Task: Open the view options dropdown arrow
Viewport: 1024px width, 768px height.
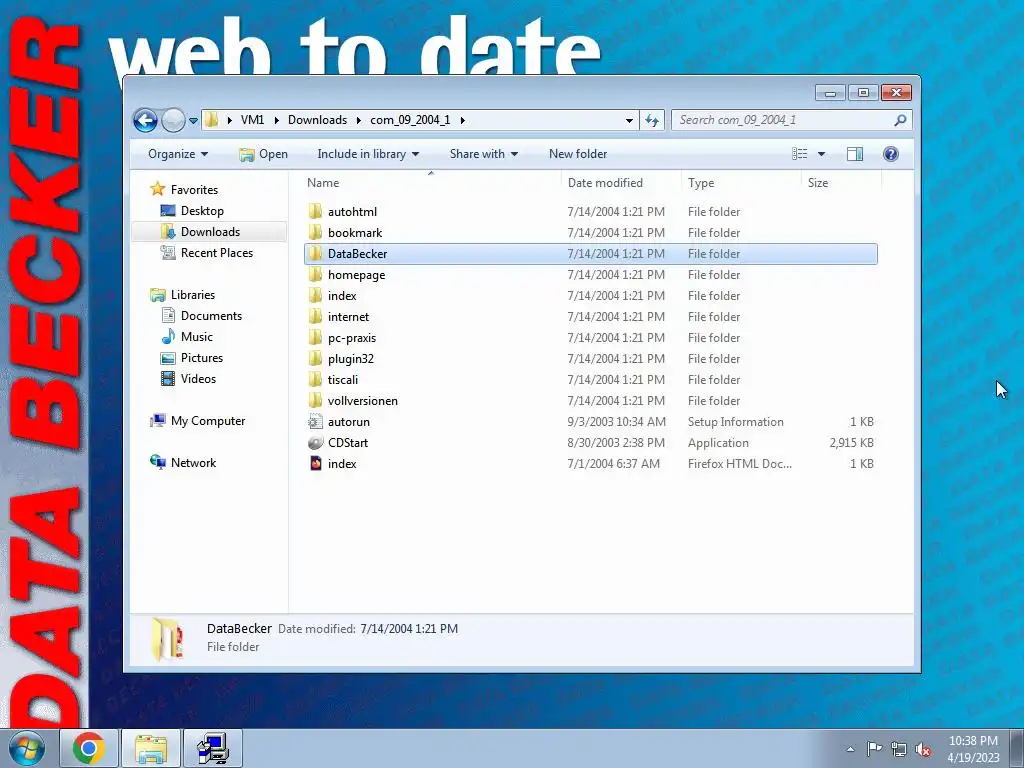Action: 822,154
